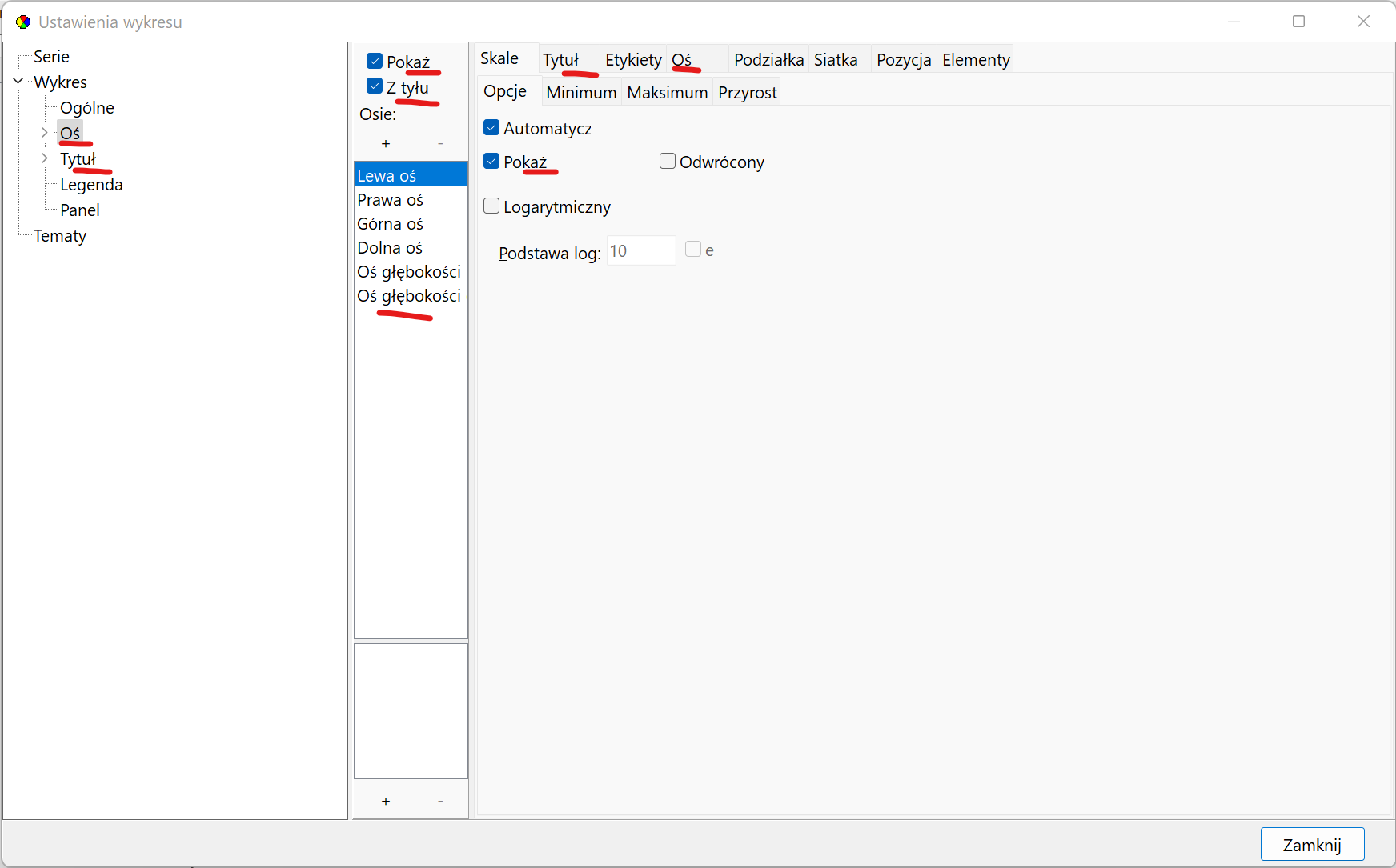Toggle Pokaż checkbox in Opcje tab

click(491, 161)
